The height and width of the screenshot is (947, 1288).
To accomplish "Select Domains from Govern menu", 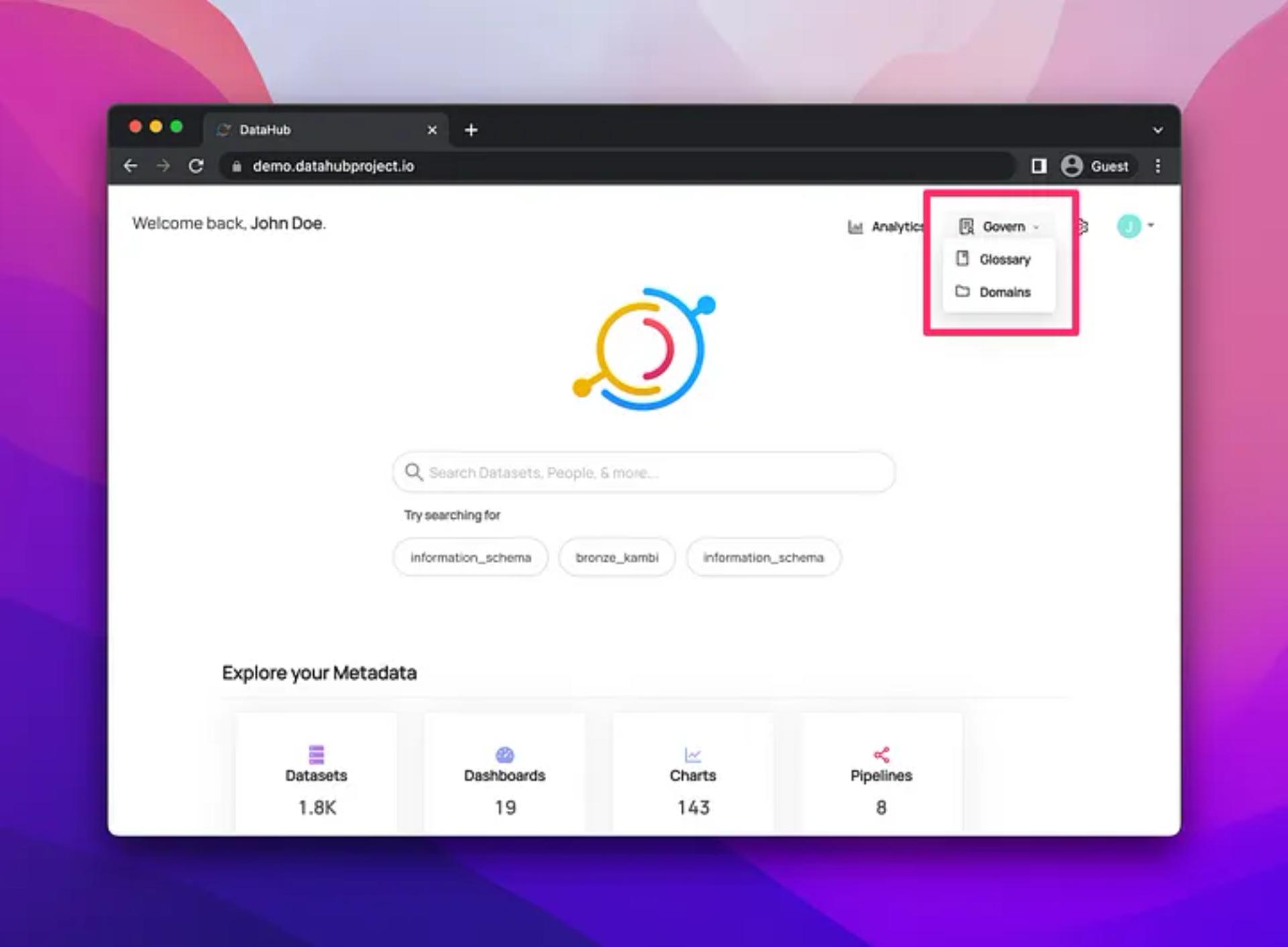I will pos(1004,292).
